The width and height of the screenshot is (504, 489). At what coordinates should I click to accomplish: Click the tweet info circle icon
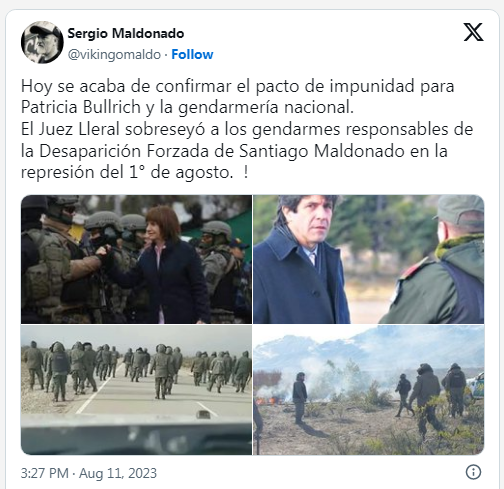point(473,472)
